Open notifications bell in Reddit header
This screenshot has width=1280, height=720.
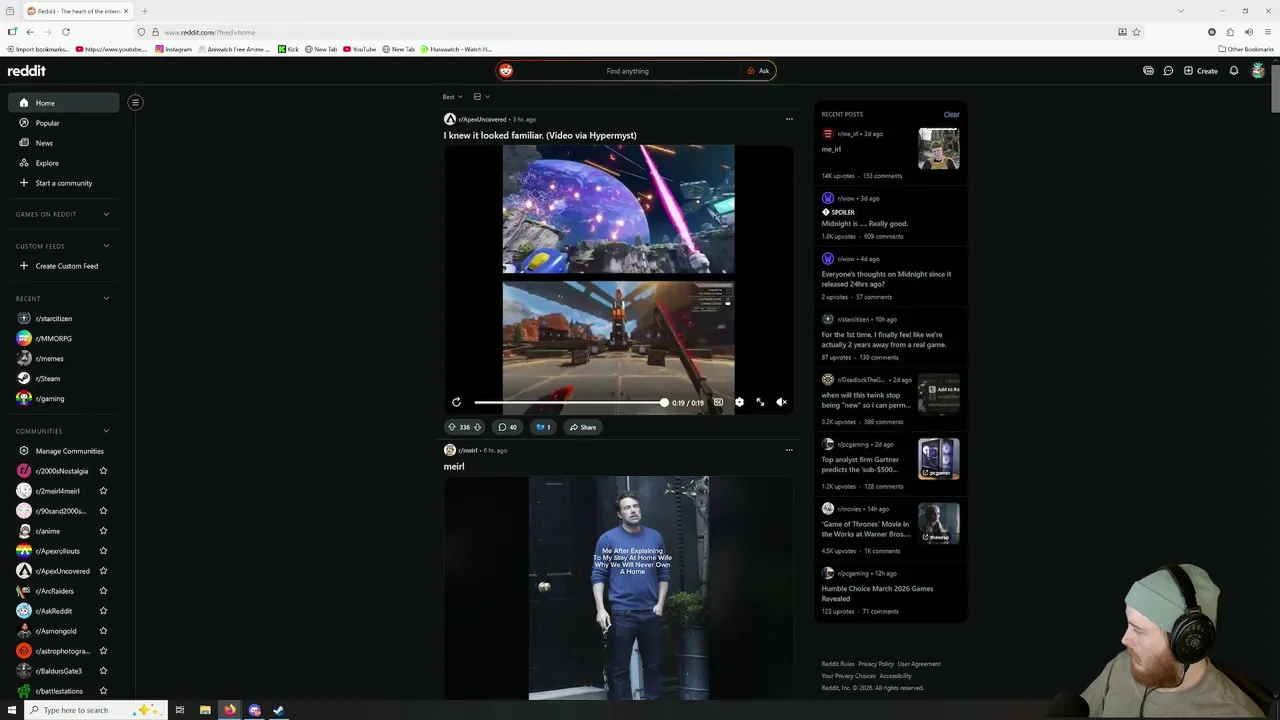click(x=1234, y=71)
